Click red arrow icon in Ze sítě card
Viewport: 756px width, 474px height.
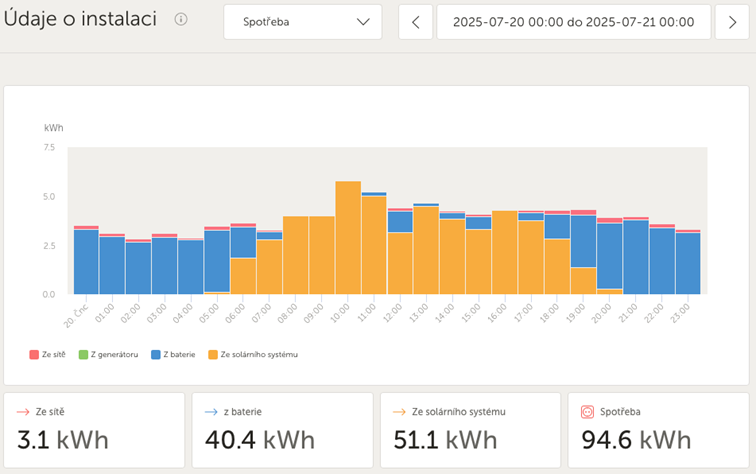23,411
